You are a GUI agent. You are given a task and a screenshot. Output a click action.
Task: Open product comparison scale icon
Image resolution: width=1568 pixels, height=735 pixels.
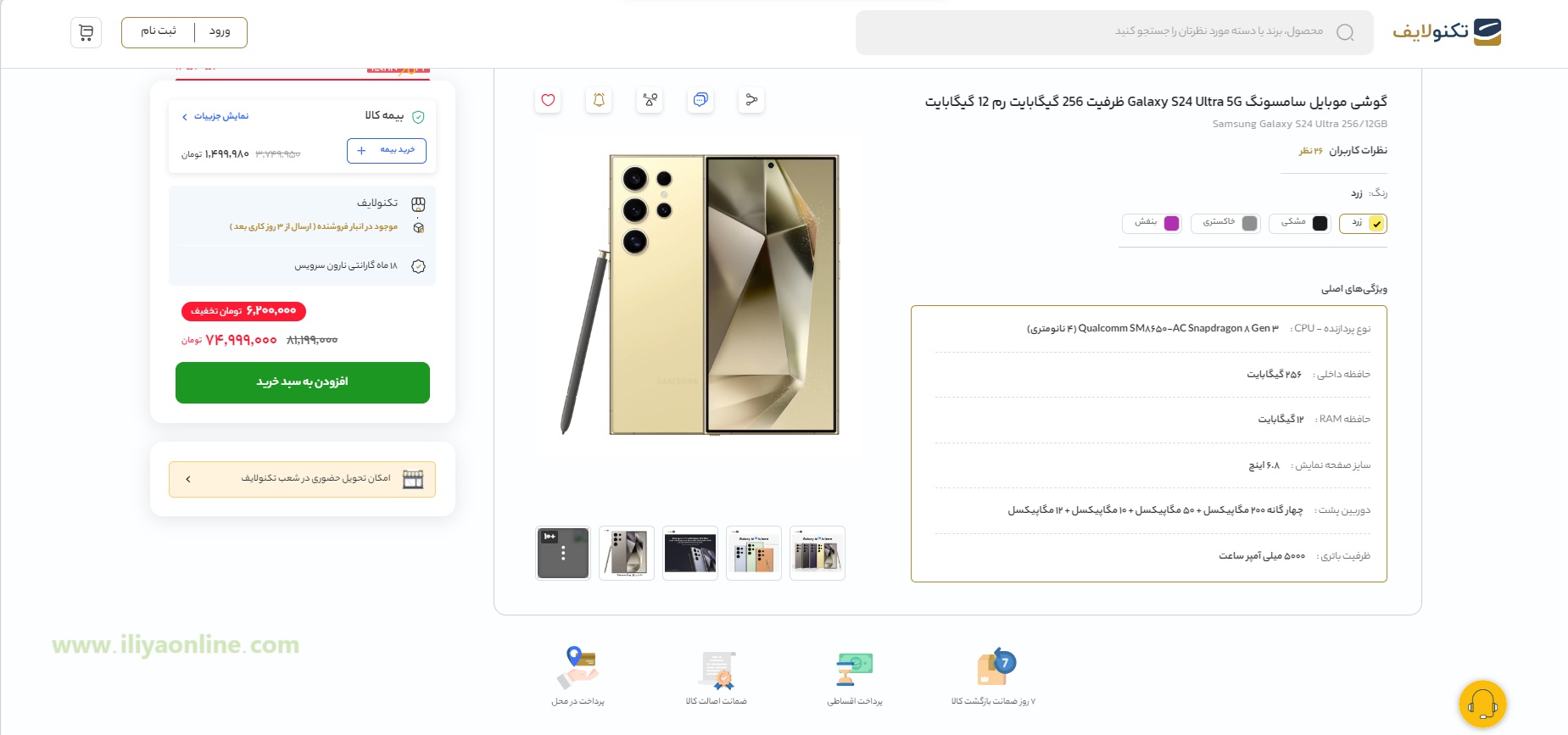650,100
